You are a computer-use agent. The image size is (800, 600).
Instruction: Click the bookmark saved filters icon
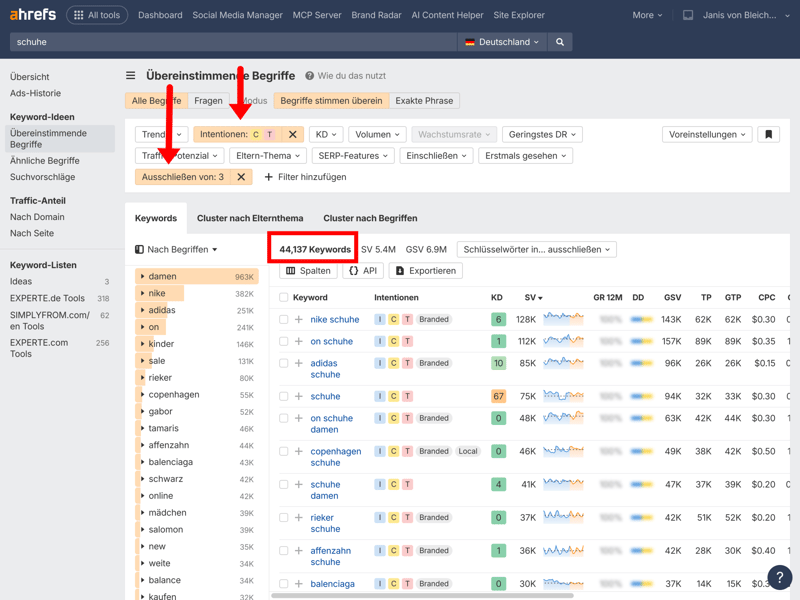coord(768,134)
